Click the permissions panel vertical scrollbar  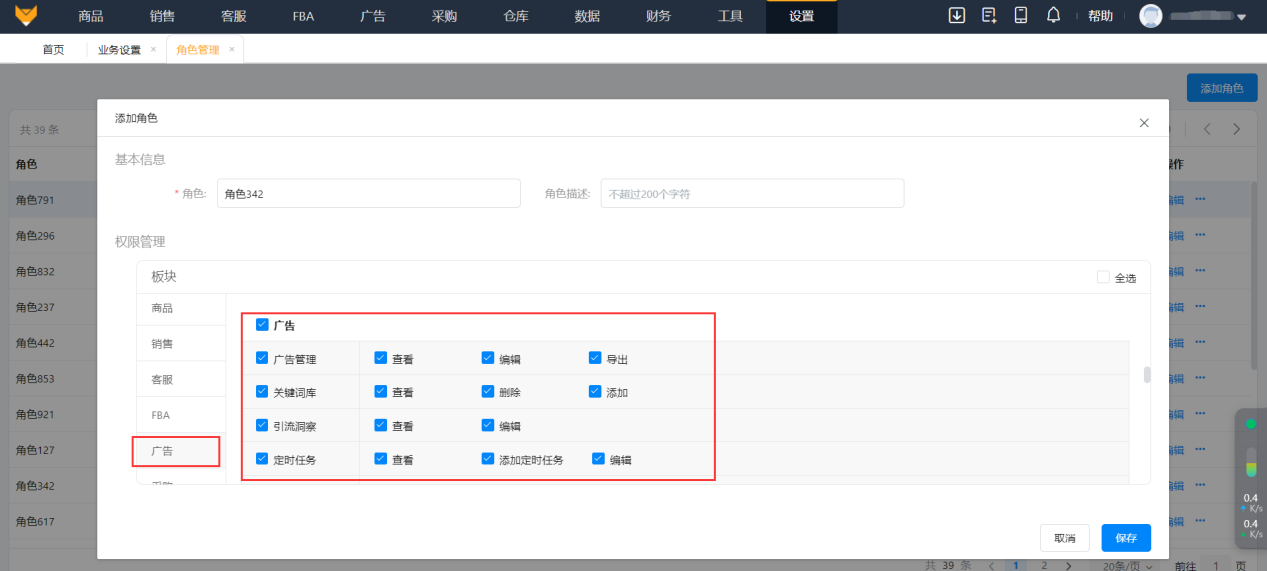pyautogui.click(x=1147, y=375)
